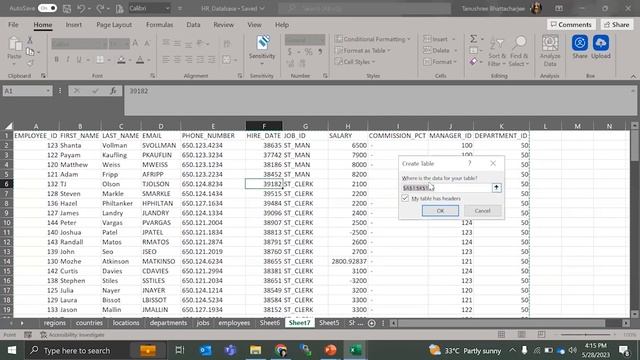The image size is (640, 360).
Task: Open the File menu
Action: click(13, 24)
